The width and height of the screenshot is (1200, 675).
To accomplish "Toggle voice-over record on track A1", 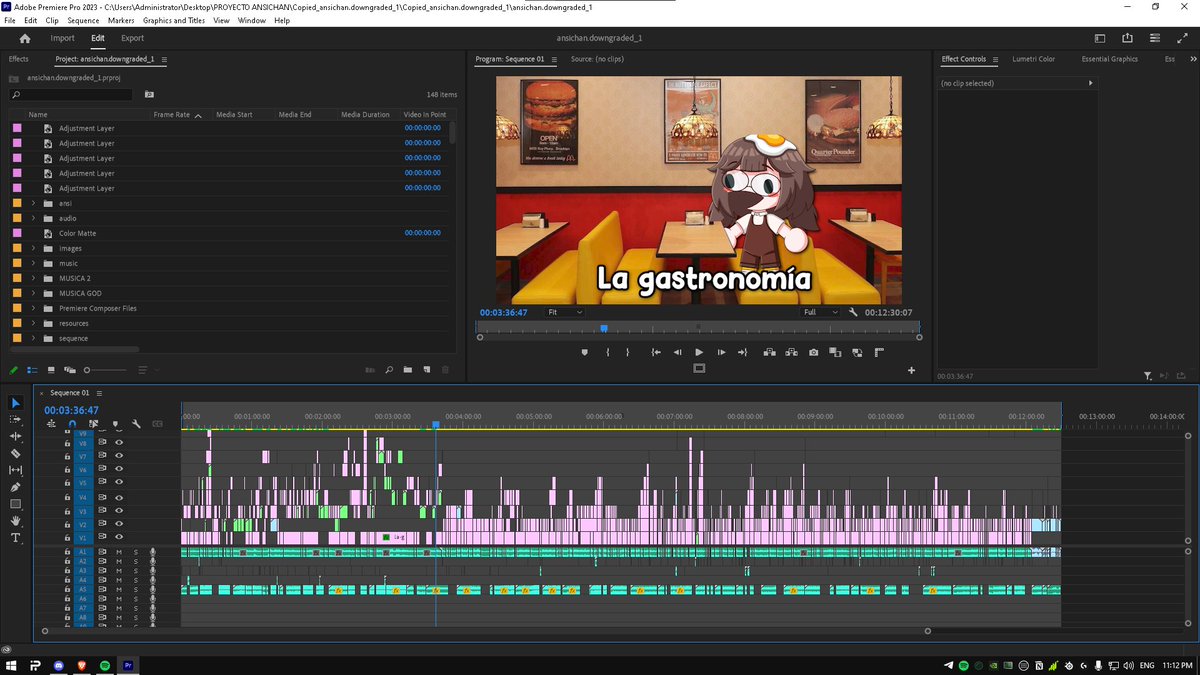I will click(153, 552).
